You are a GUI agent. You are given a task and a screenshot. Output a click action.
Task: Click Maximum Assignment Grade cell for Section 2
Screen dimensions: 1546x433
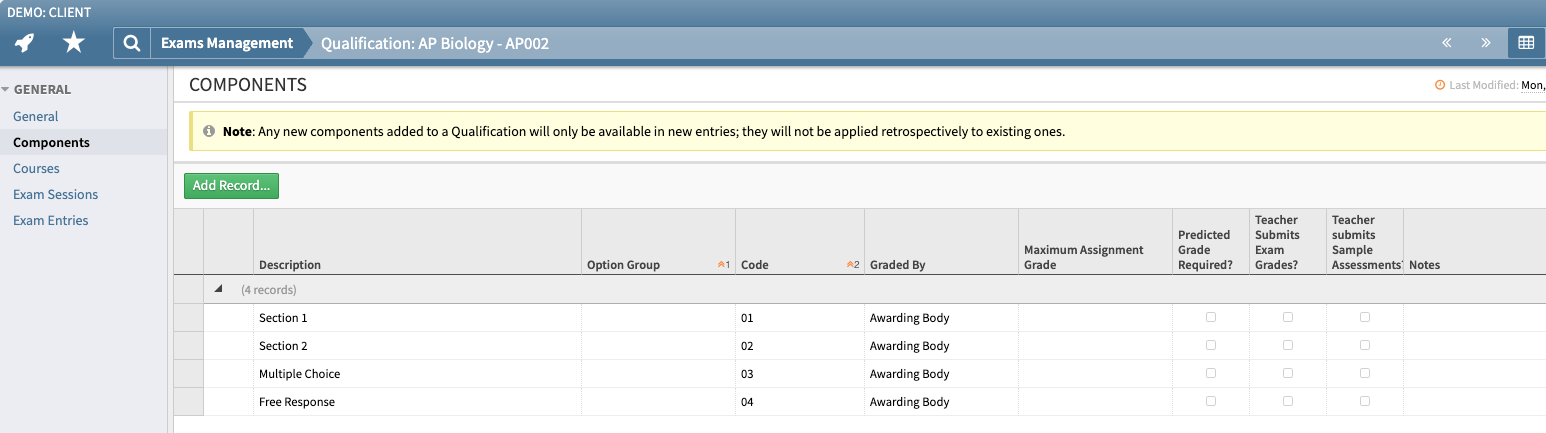click(1095, 346)
